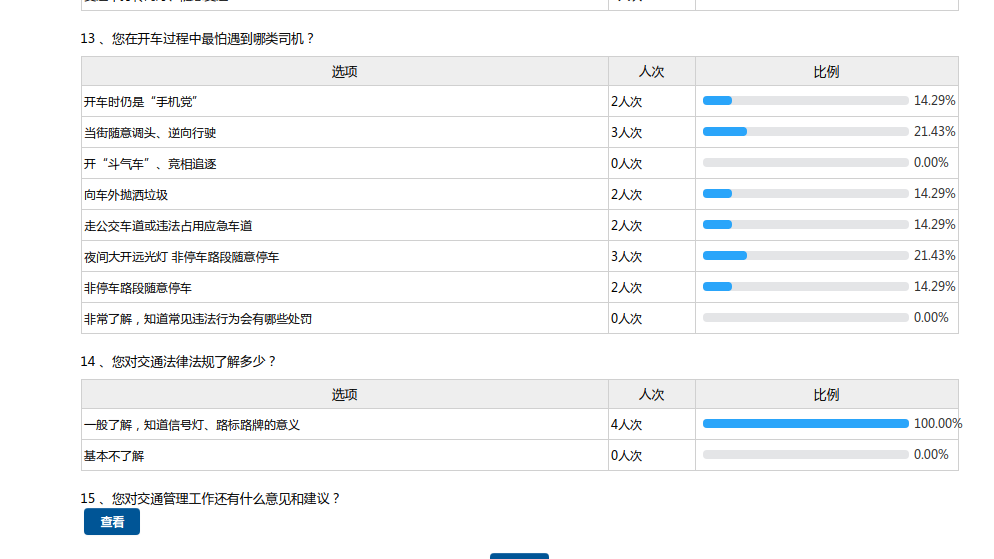This screenshot has height=559, width=994.
Task: Click the question 13 title about 最怕遇到哪类司机
Action: tap(197, 39)
